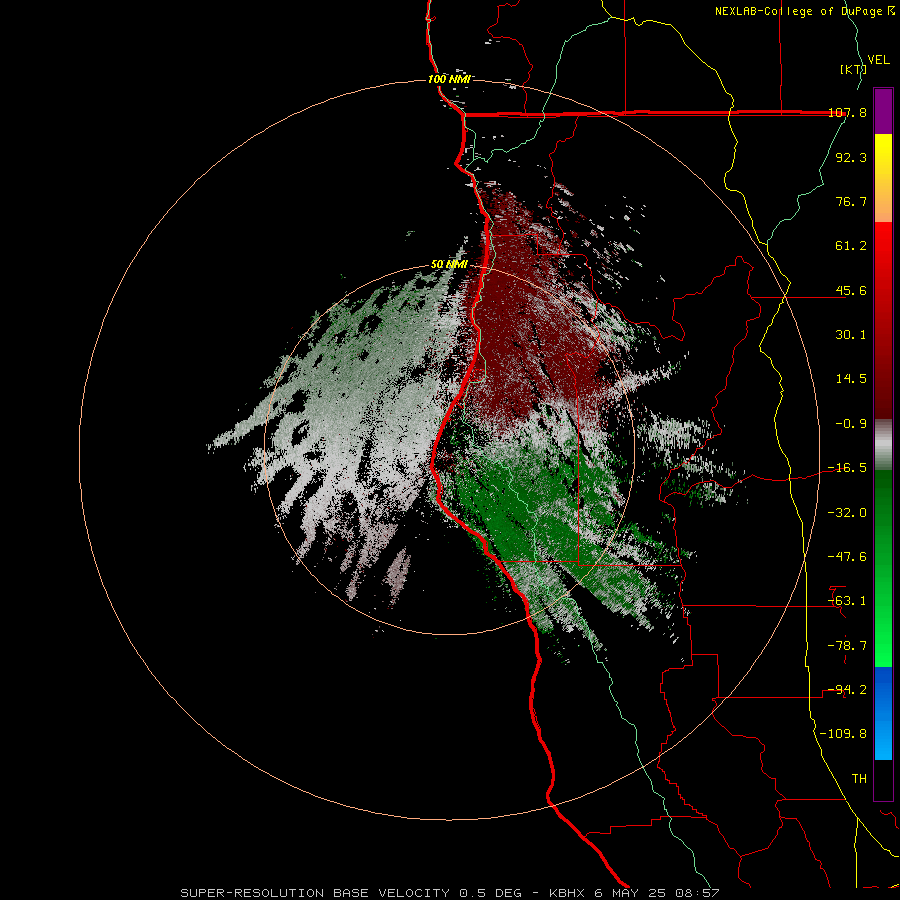Click the 92.3 velocity scale value
This screenshot has height=900, width=900.
(x=851, y=157)
